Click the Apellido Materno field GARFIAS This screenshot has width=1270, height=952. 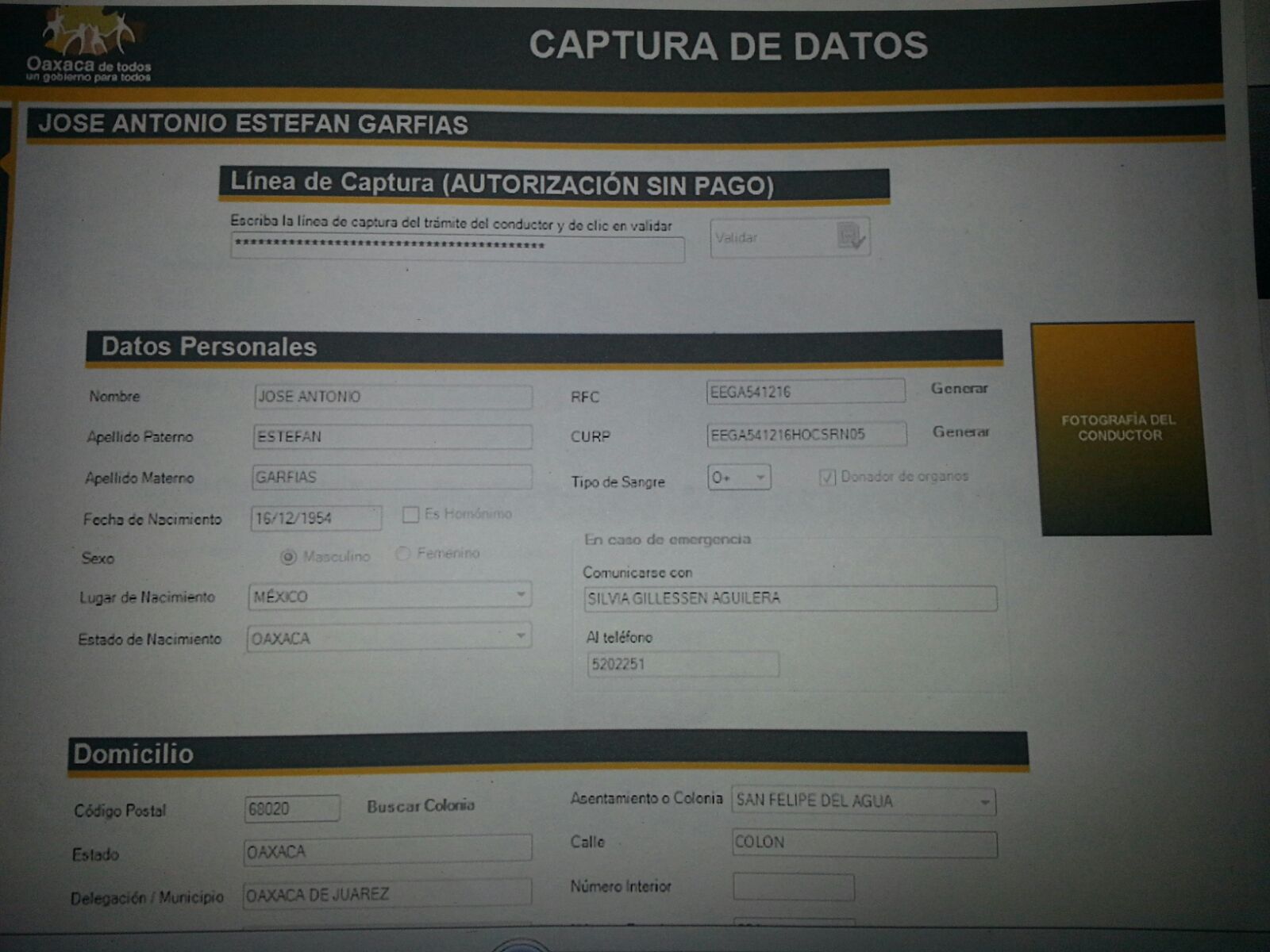point(392,477)
